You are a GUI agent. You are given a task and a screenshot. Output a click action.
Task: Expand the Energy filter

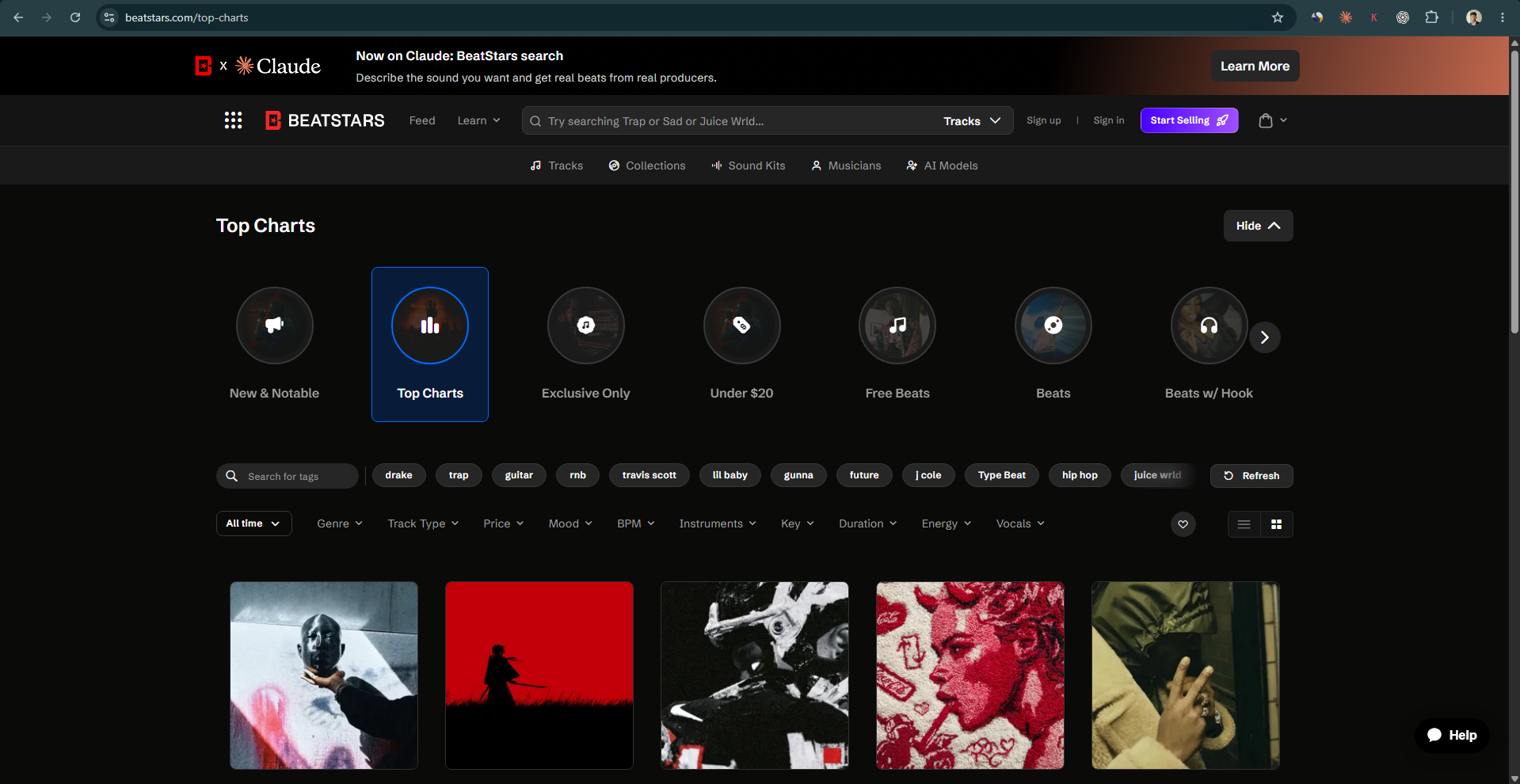click(x=947, y=523)
